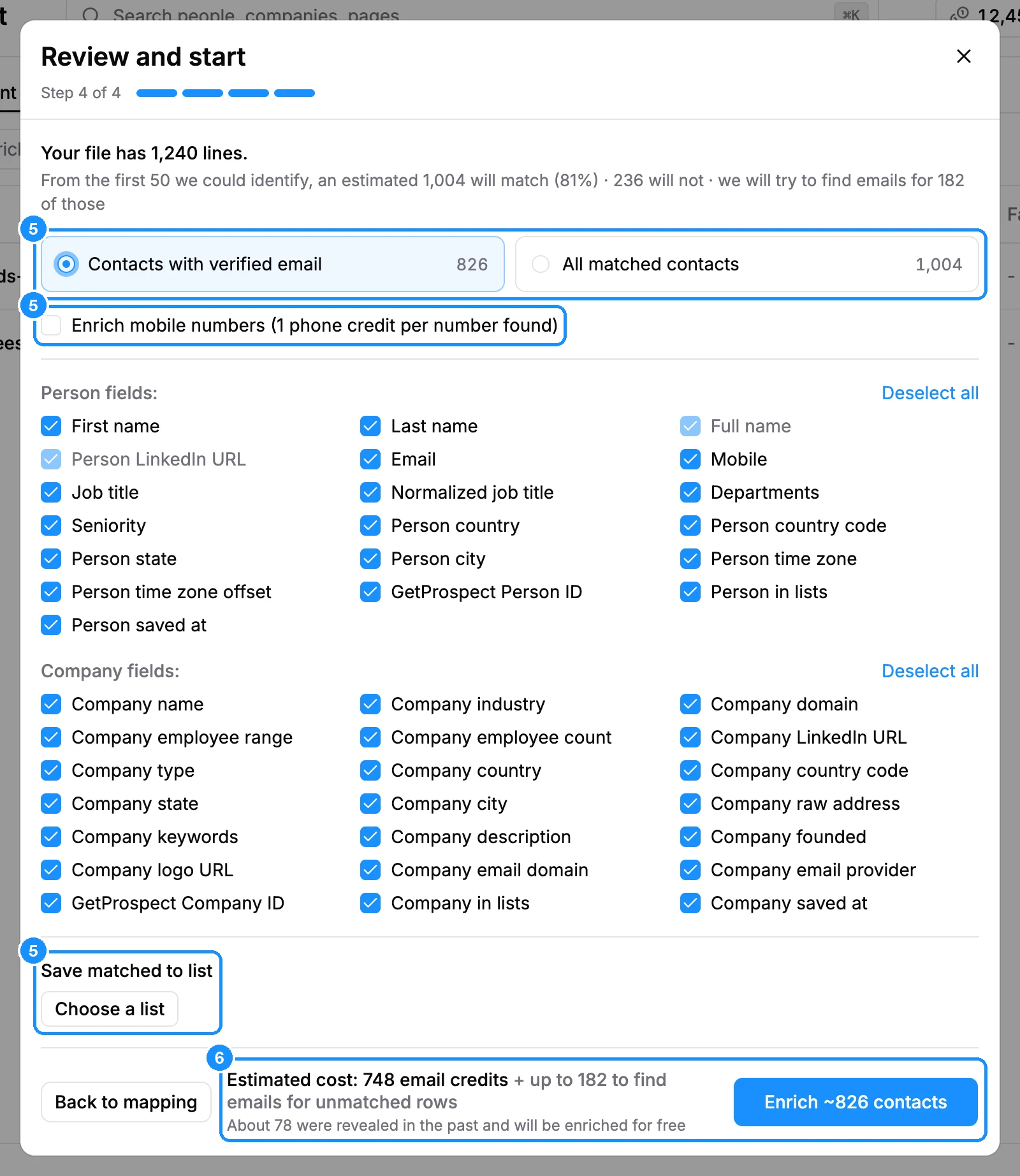Uncheck the Last name field
This screenshot has width=1020, height=1176.
(x=370, y=426)
